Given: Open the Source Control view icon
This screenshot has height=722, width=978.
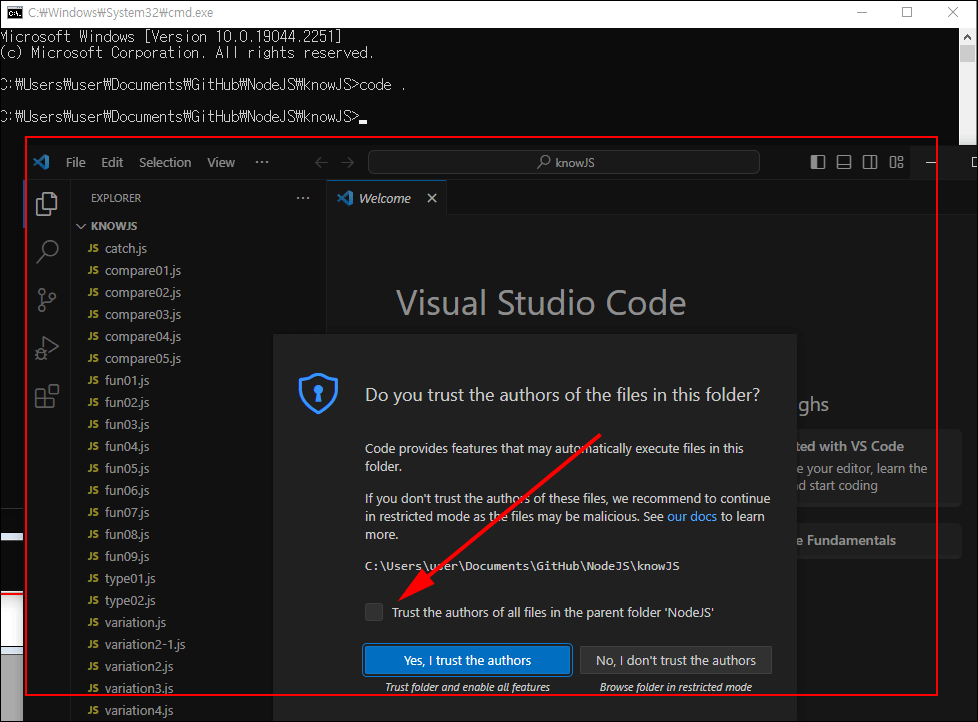Looking at the screenshot, I should point(47,300).
